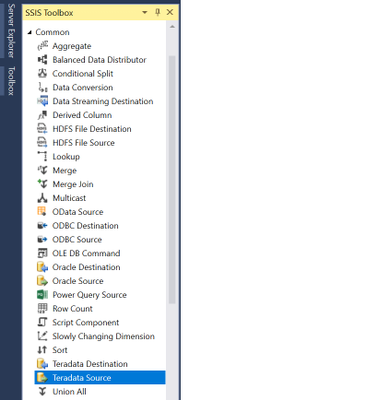Select 'Slowly Changing Dimension' label text
The image size is (365, 400).
[x=103, y=336]
